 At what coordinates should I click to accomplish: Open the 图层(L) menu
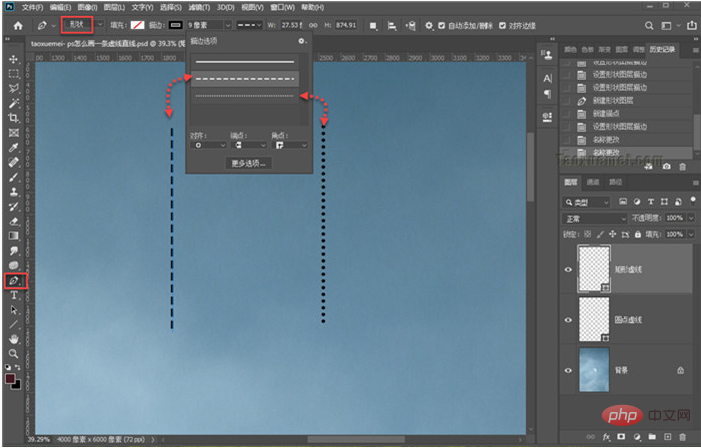(114, 7)
